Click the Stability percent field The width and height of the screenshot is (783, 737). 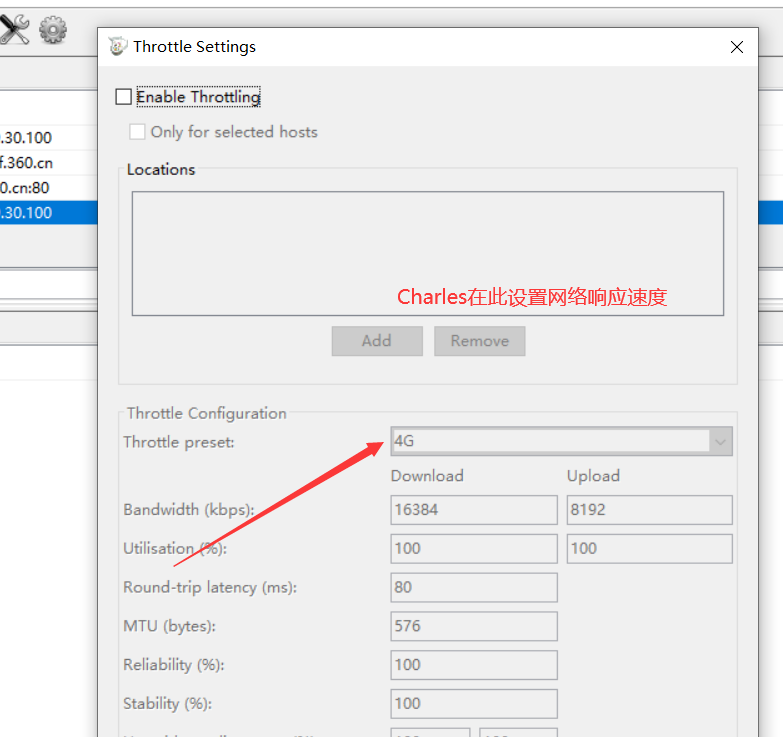[474, 704]
